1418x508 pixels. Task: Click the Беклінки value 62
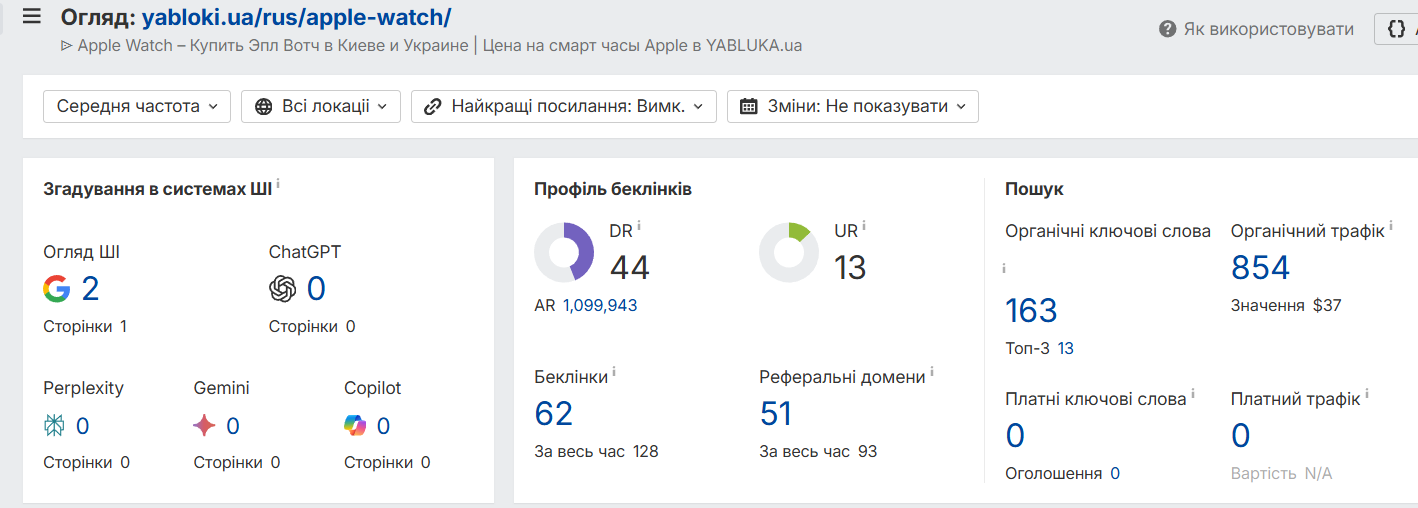coord(554,413)
